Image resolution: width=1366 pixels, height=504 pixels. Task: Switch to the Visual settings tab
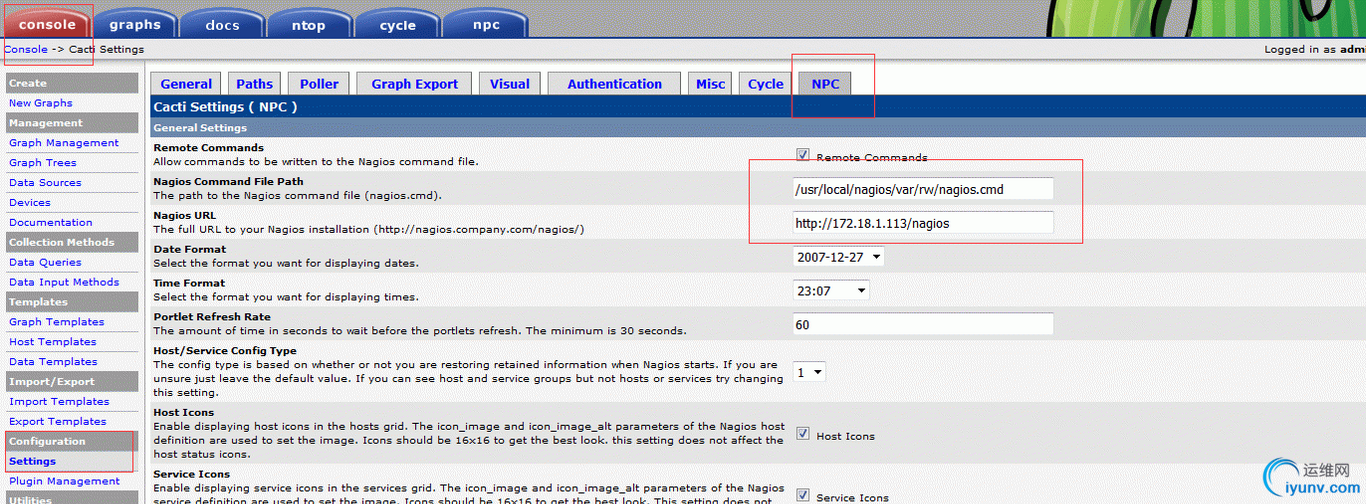pos(509,84)
